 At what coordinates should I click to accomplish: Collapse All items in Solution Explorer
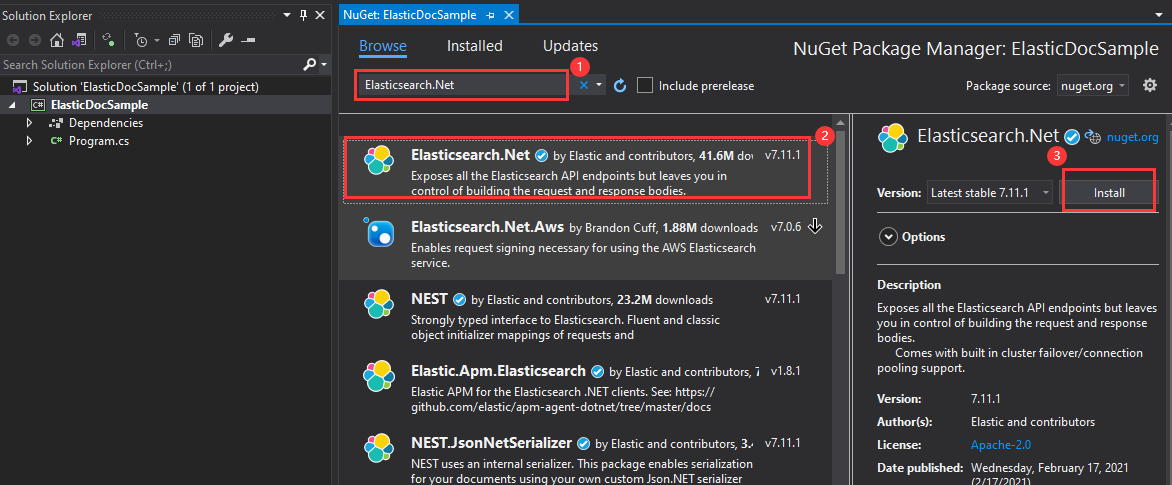(174, 40)
